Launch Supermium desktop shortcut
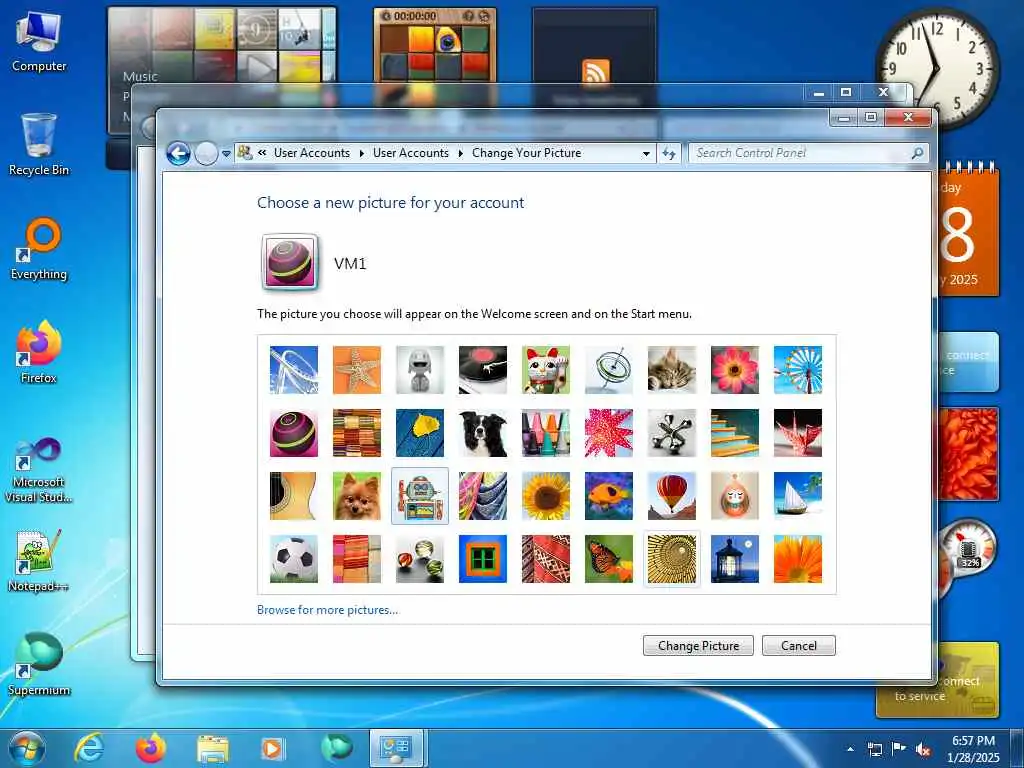Screen dimensions: 1024x768 click(x=39, y=664)
